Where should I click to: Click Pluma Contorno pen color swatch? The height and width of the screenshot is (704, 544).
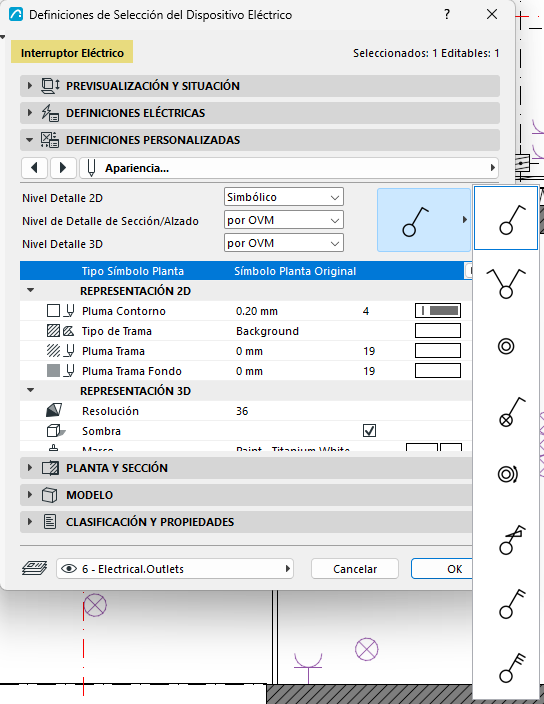(x=438, y=311)
